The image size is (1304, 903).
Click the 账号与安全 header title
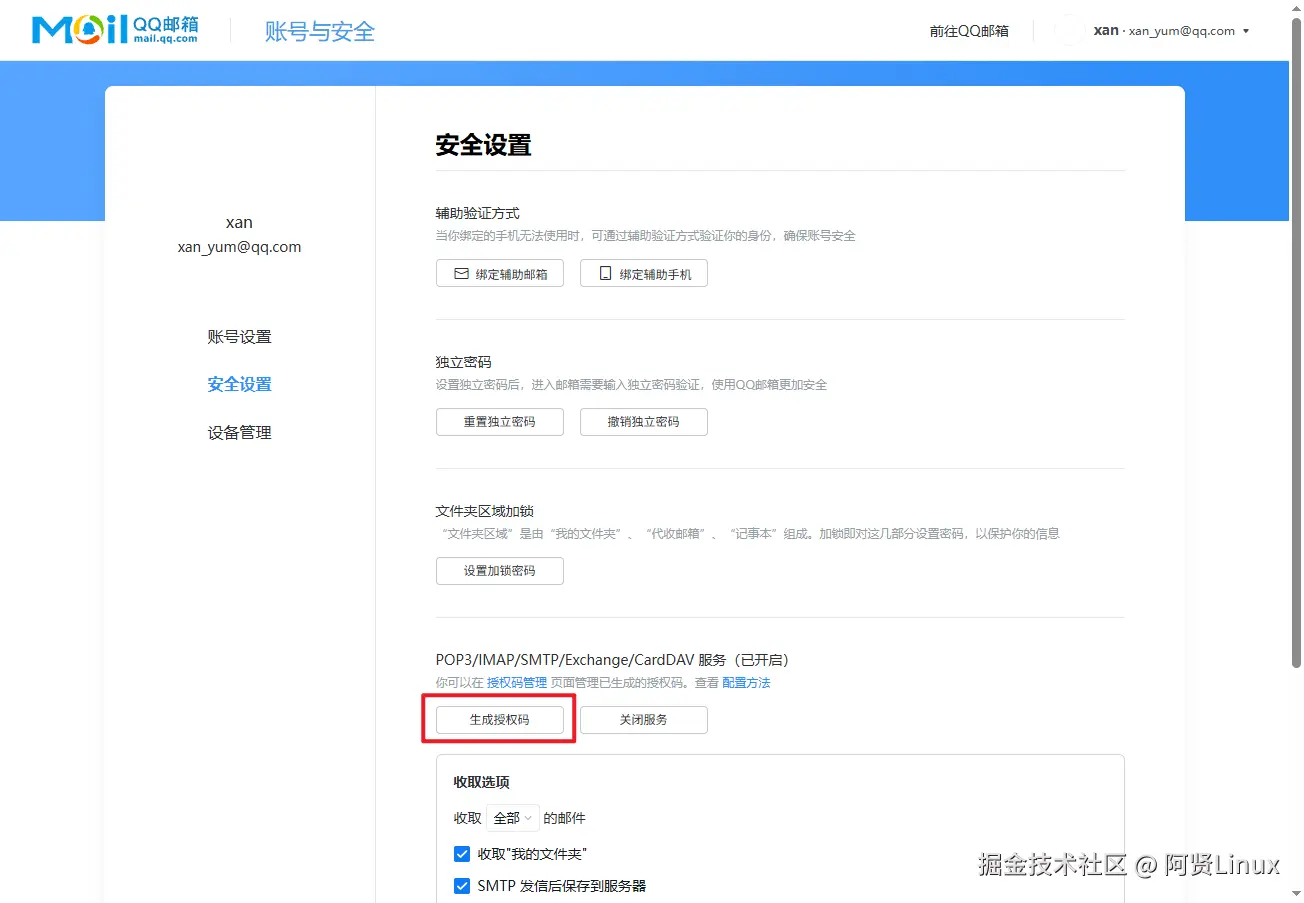(320, 31)
